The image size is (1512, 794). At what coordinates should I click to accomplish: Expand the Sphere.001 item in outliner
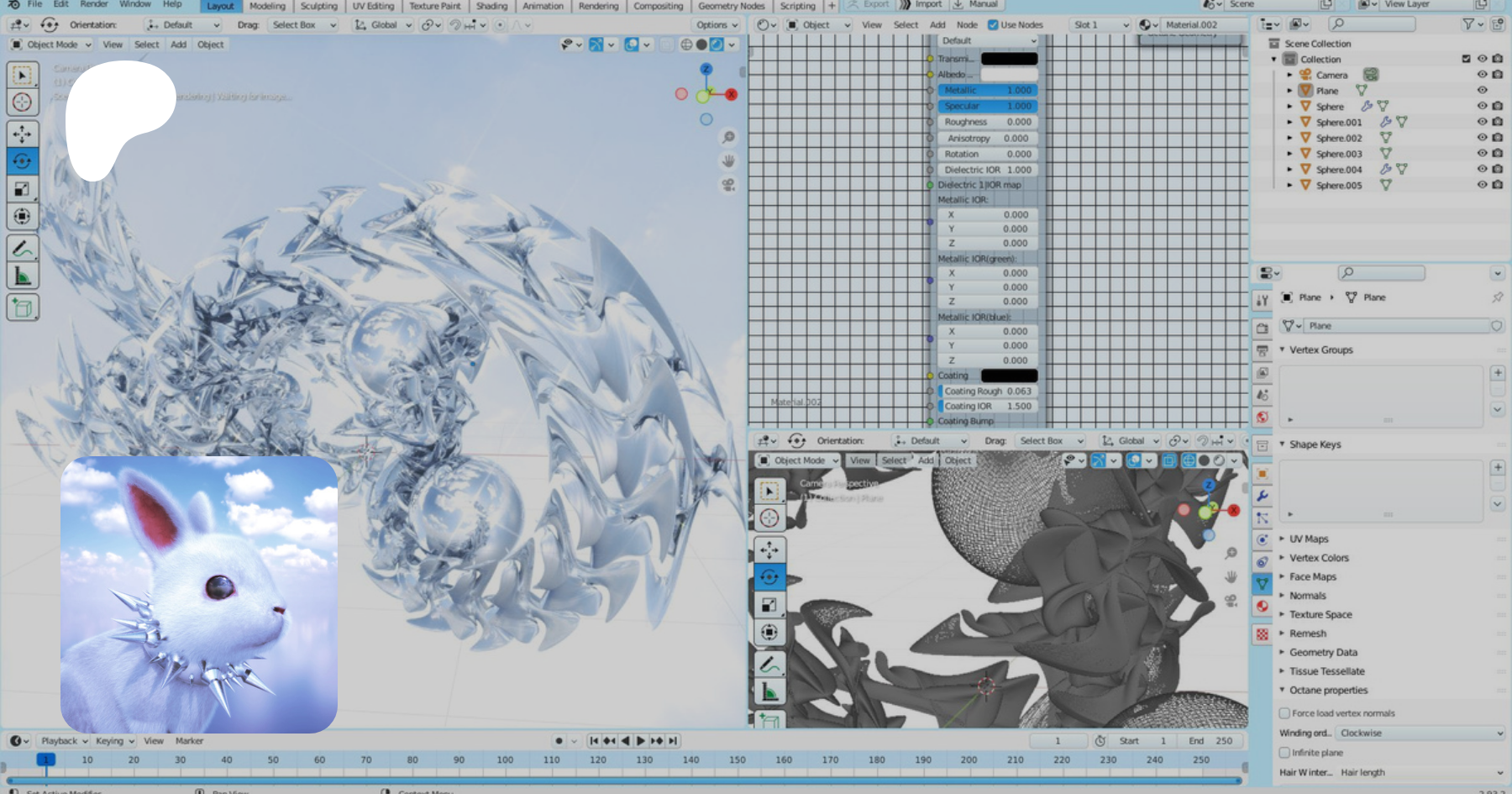pos(1290,123)
